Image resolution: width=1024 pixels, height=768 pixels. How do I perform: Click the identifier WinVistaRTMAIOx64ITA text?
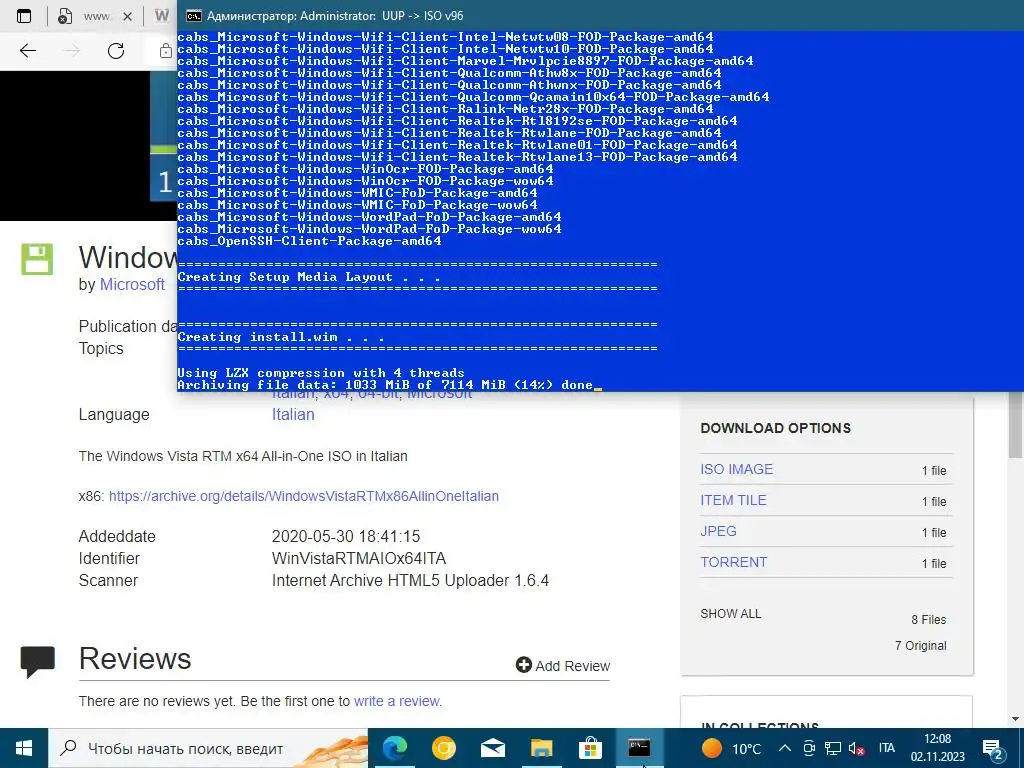tap(359, 558)
